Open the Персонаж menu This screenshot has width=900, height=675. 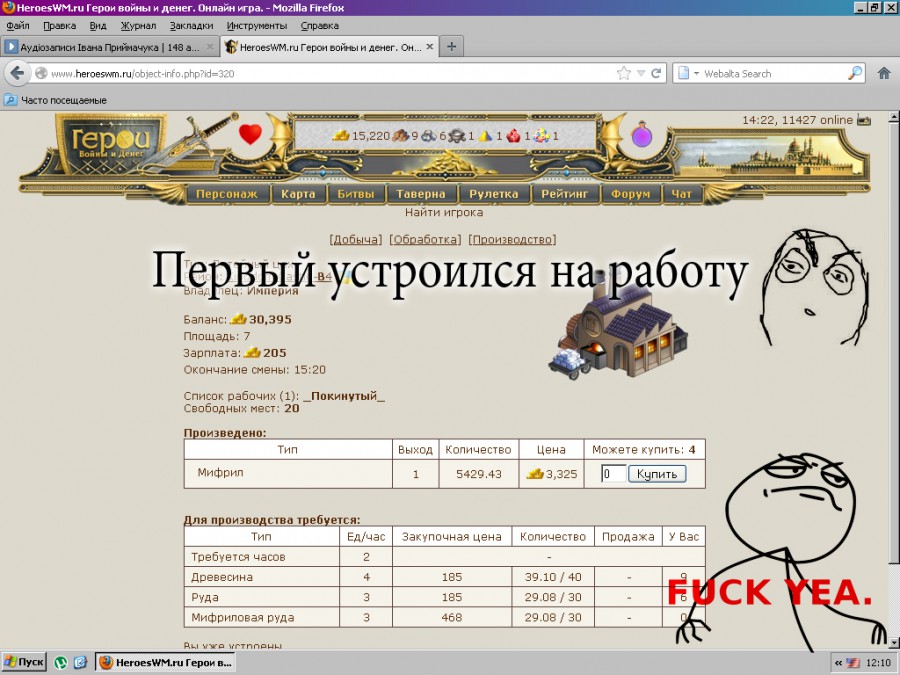(x=227, y=194)
